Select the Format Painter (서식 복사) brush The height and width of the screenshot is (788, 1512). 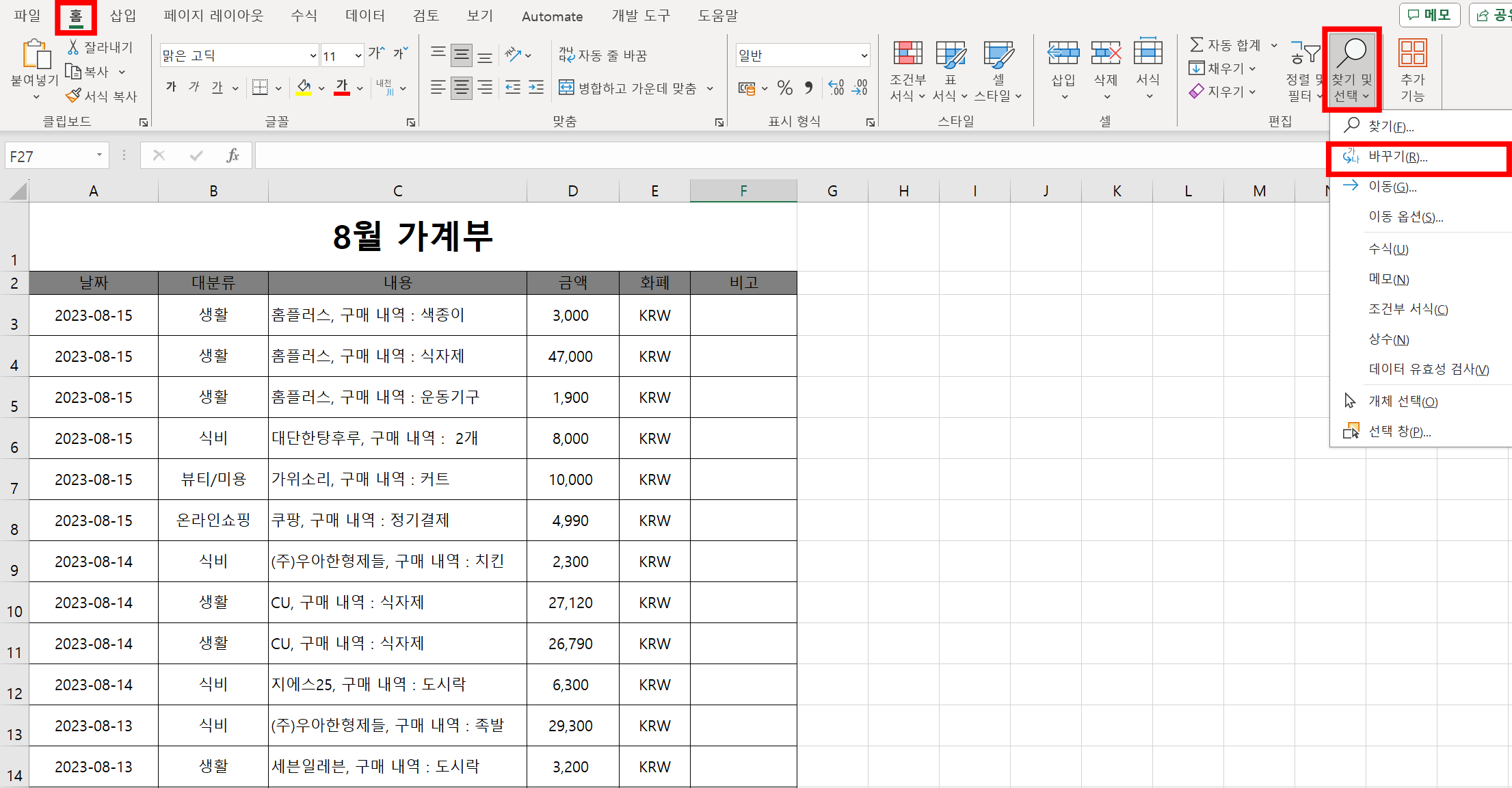click(x=73, y=96)
